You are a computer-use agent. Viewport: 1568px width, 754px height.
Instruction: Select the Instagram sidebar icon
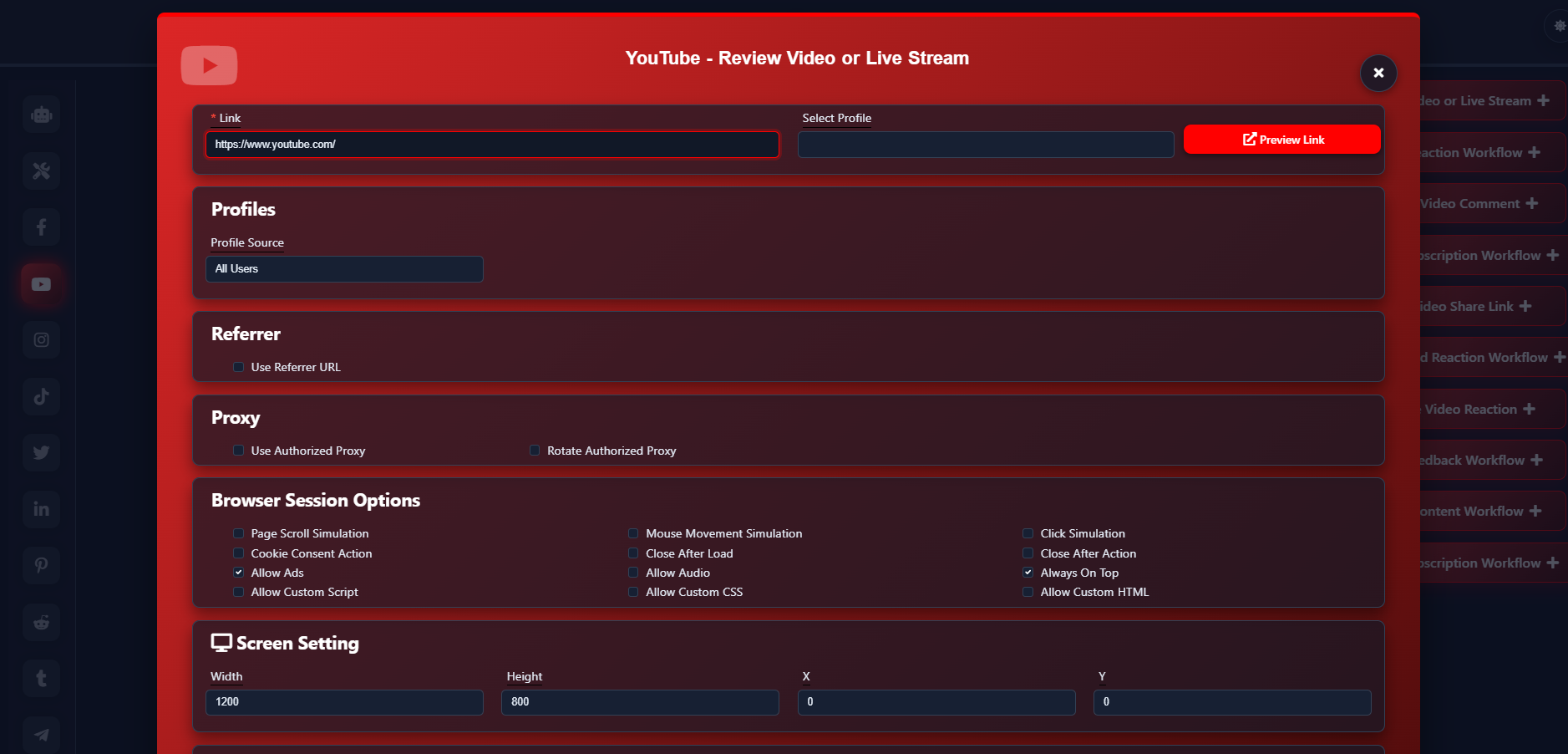[x=41, y=340]
